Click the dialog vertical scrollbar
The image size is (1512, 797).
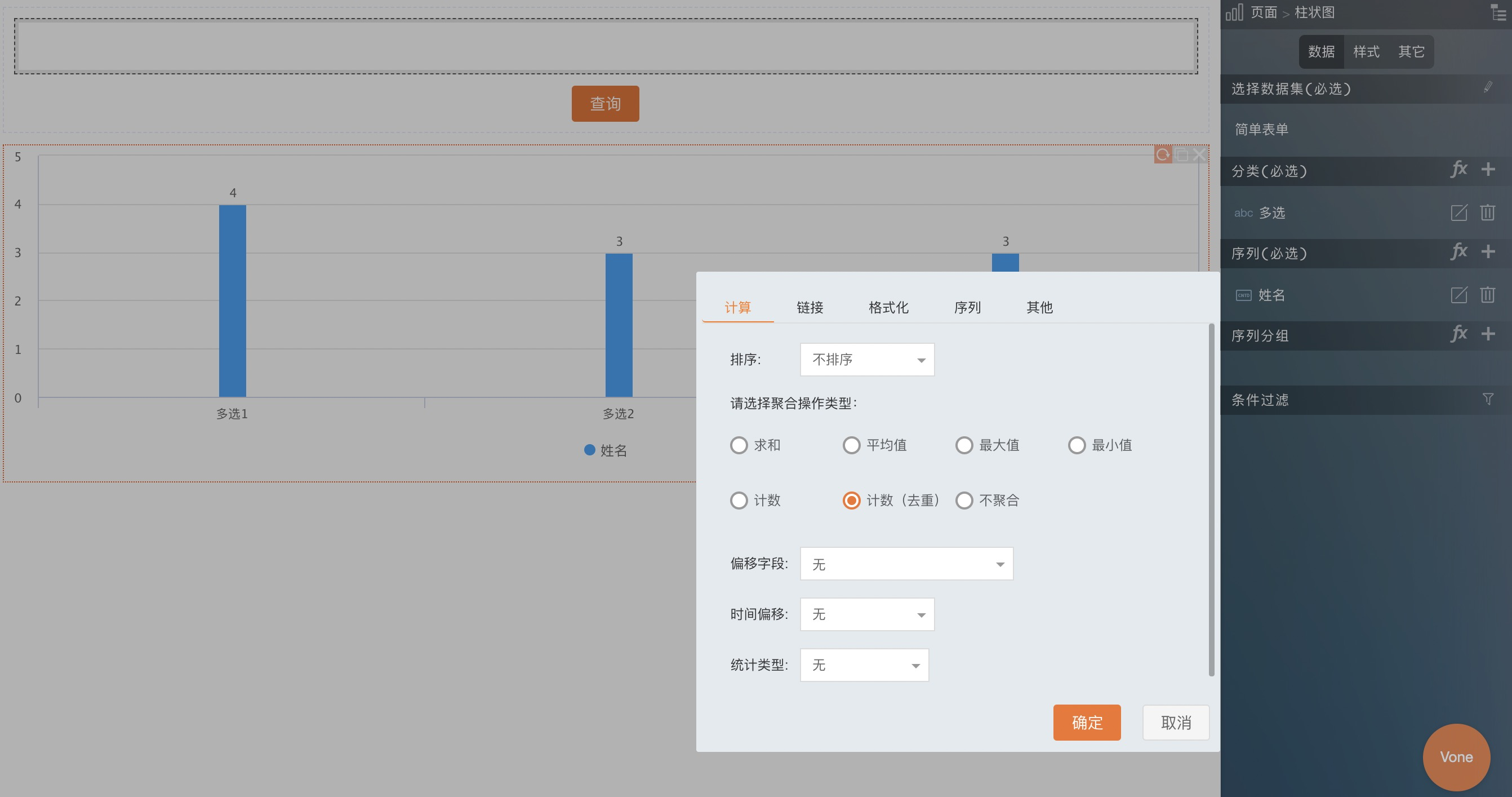(x=1212, y=499)
